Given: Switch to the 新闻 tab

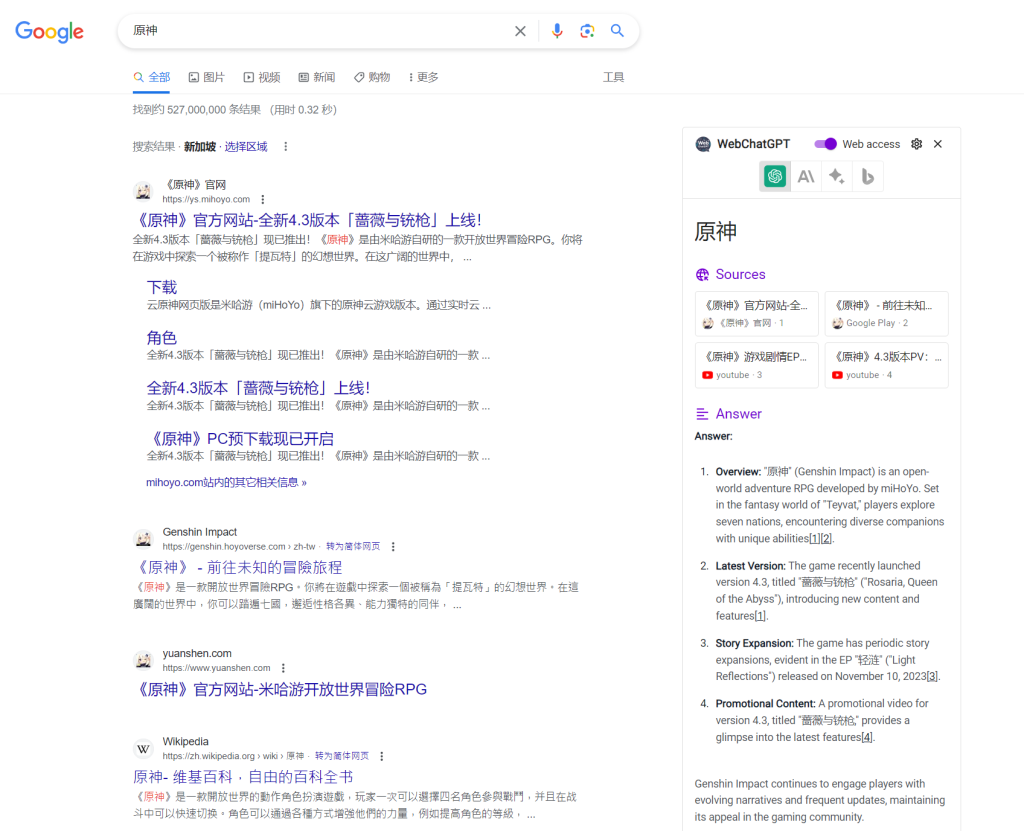Looking at the screenshot, I should point(317,77).
